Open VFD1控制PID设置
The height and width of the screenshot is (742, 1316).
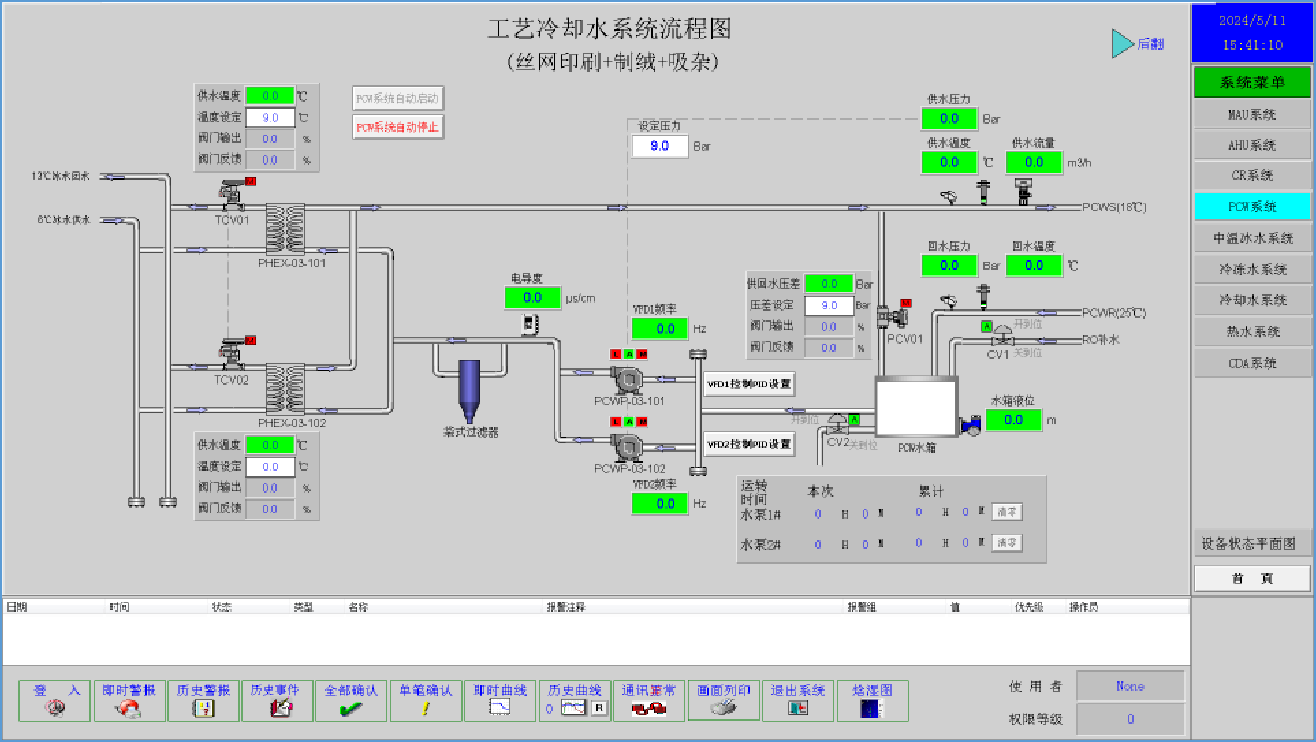749,384
